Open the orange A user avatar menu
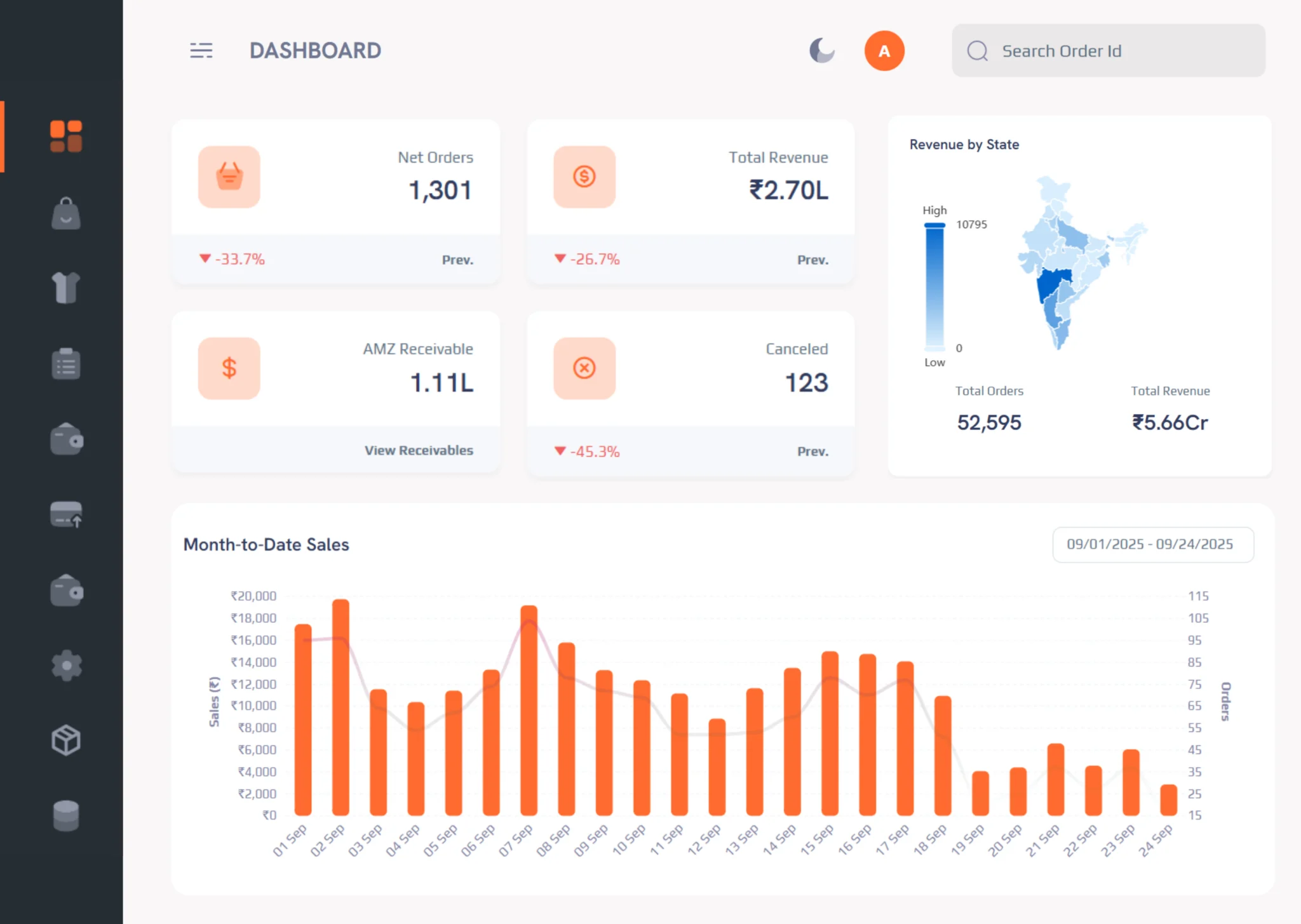 [x=884, y=51]
